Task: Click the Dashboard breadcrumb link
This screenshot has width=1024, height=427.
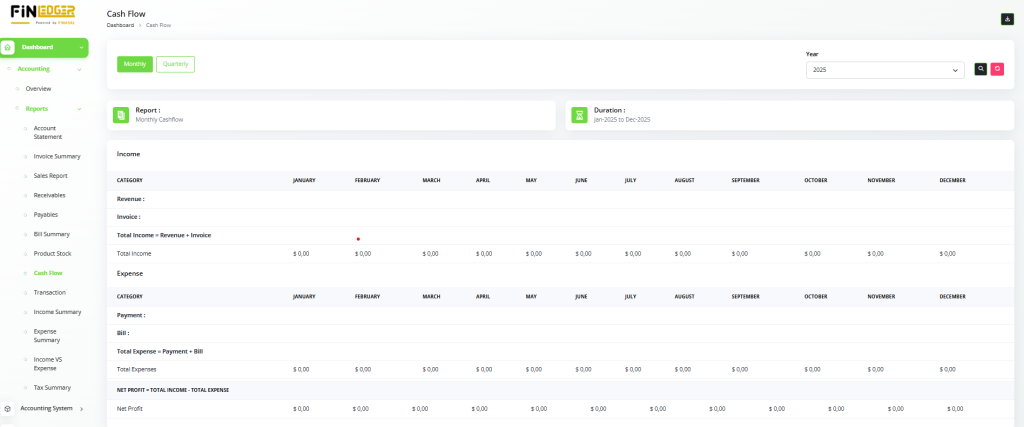Action: click(x=120, y=24)
